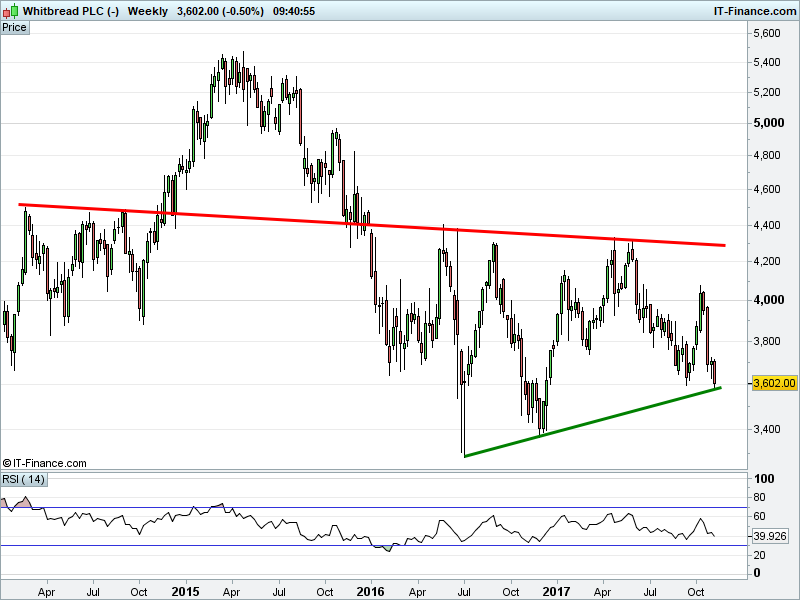Click the 3,602.00 (-0.50%) quote in header
800x600 pixels.
click(220, 11)
